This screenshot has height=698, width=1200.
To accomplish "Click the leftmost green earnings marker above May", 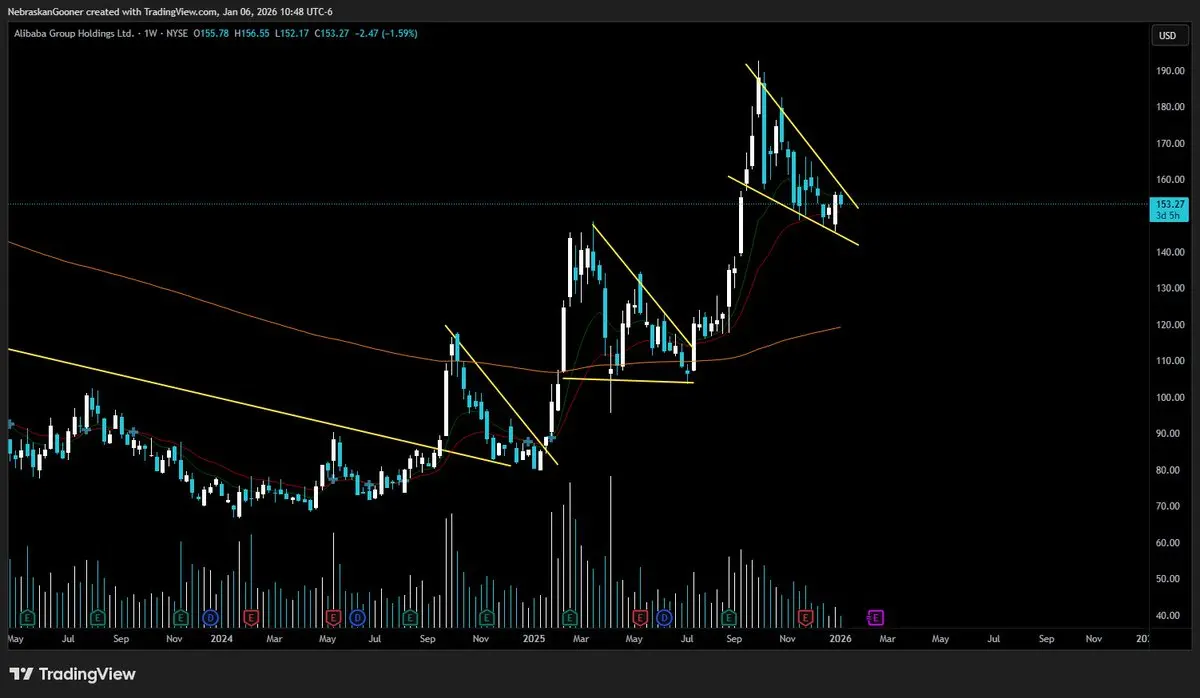I will point(26,617).
